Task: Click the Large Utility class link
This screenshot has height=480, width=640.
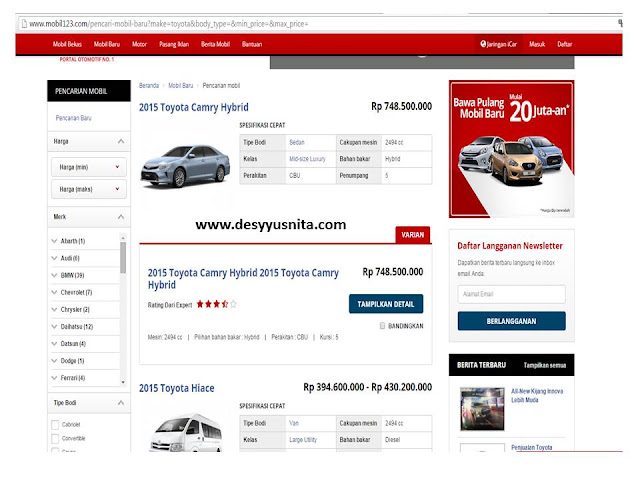Action: [x=303, y=440]
